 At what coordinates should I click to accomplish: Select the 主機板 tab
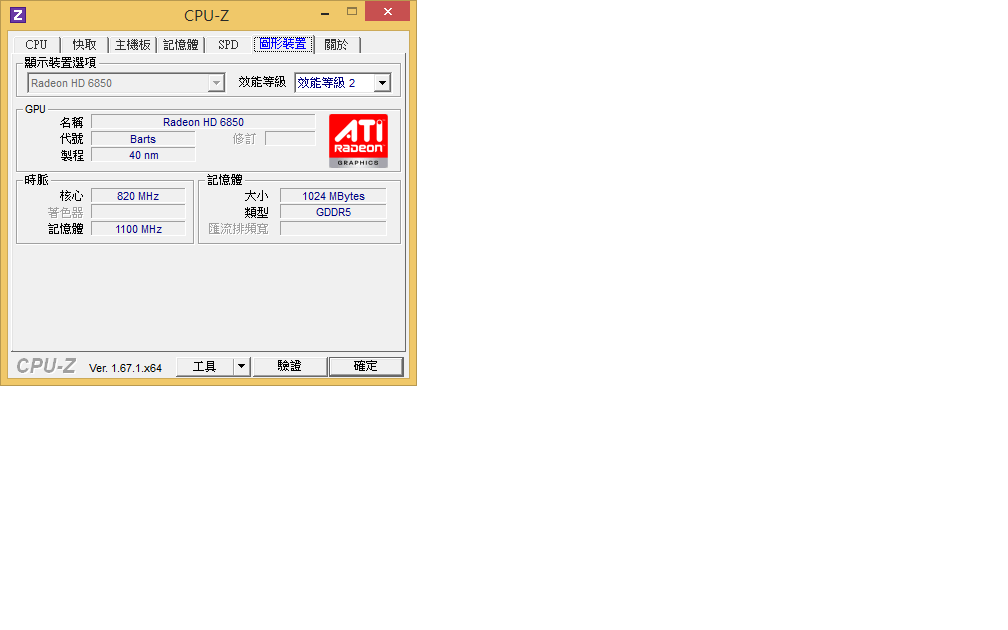pyautogui.click(x=132, y=44)
